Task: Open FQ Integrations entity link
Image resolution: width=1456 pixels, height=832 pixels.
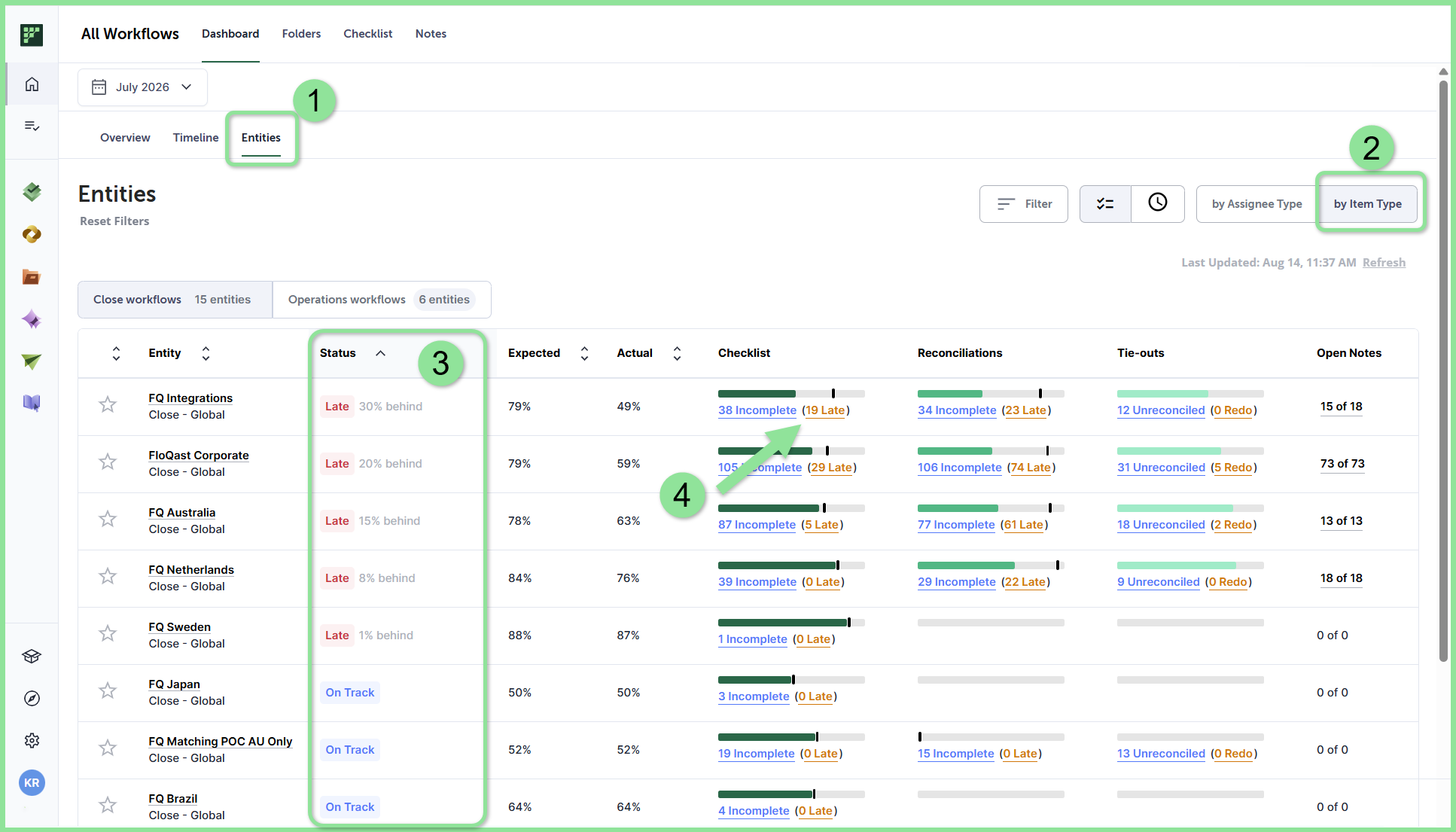Action: (190, 398)
